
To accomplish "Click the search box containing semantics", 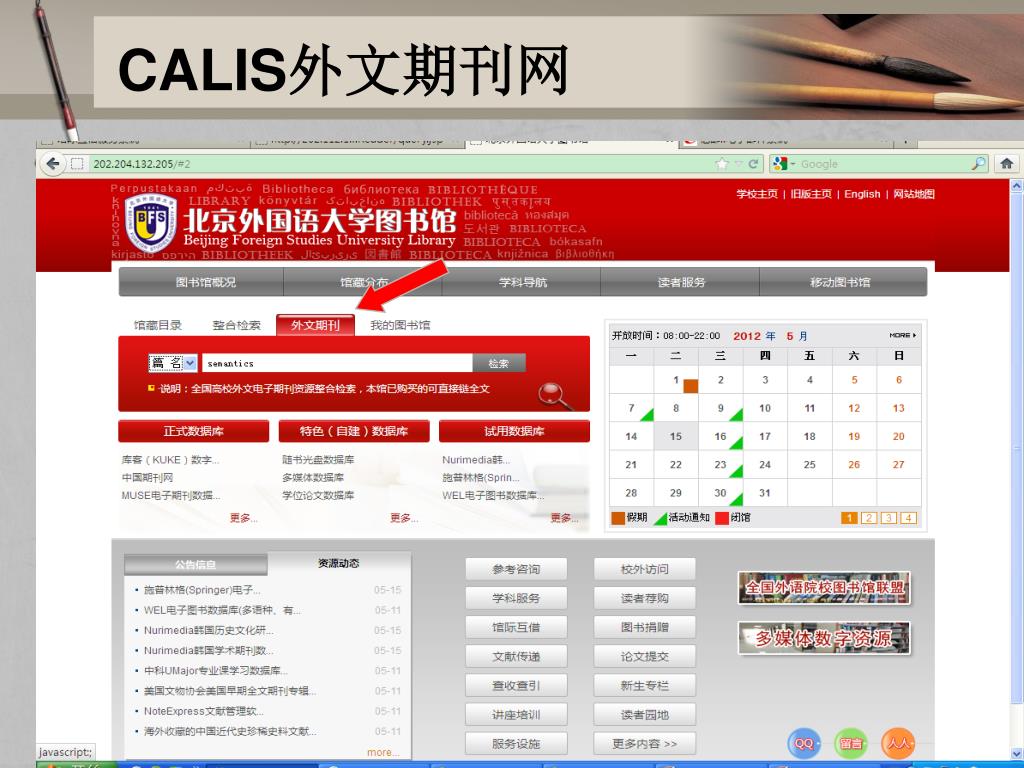I will coord(337,363).
